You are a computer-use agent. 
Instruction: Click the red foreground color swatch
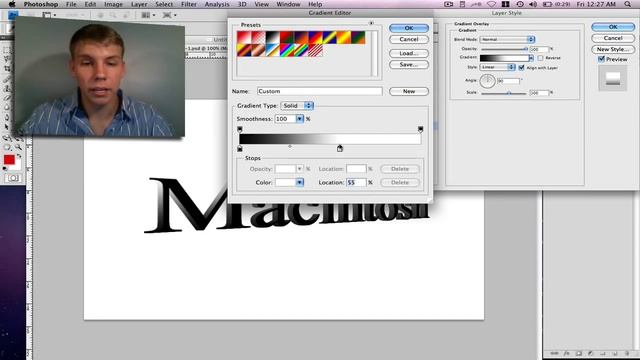point(9,160)
